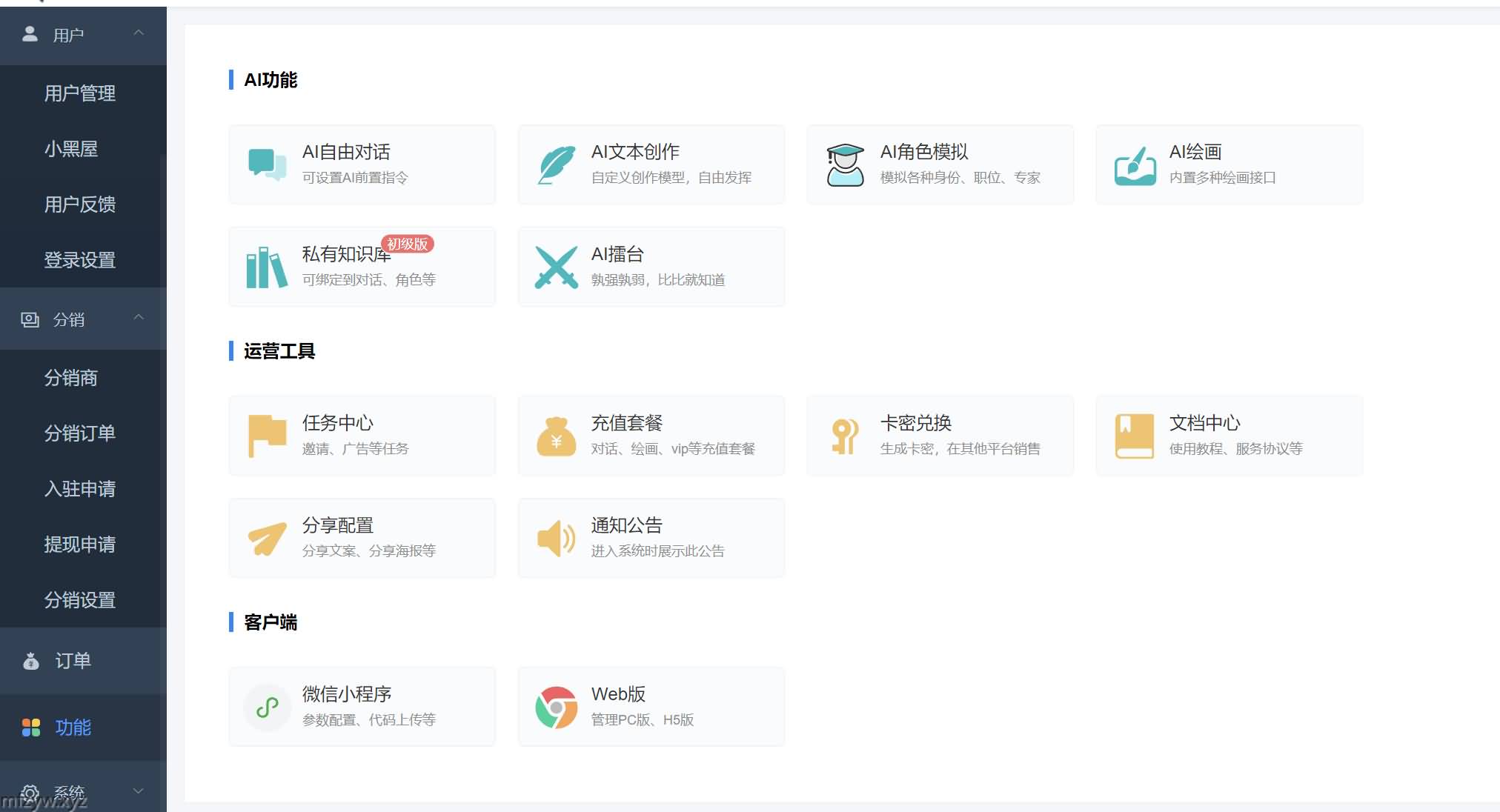Click the AI绘画 paintbrush icon
Screen dimensions: 1500x812
pos(1135,165)
